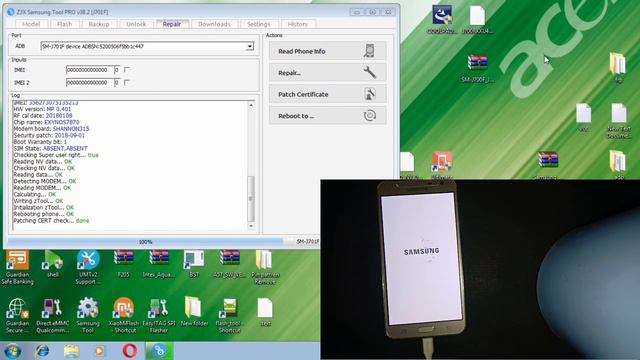640x360 pixels.
Task: Click the log vertical scrollbar thumb
Action: (x=251, y=199)
